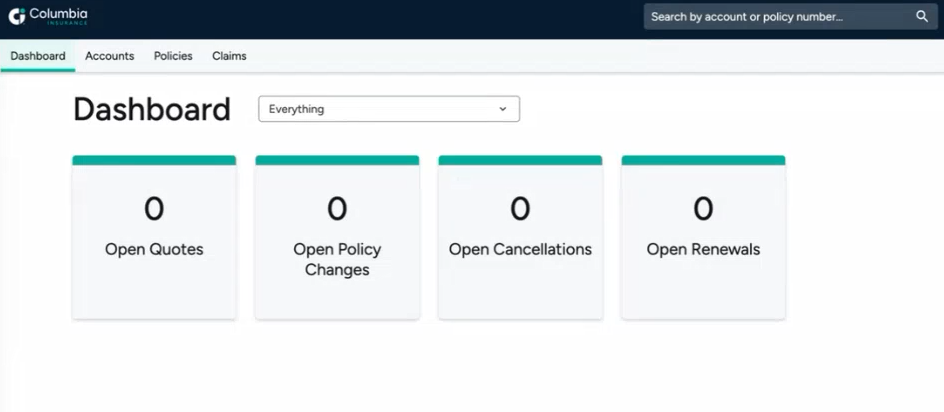Viewport: 944px width, 412px height.
Task: Open the Open Quotes card
Action: coord(154,237)
